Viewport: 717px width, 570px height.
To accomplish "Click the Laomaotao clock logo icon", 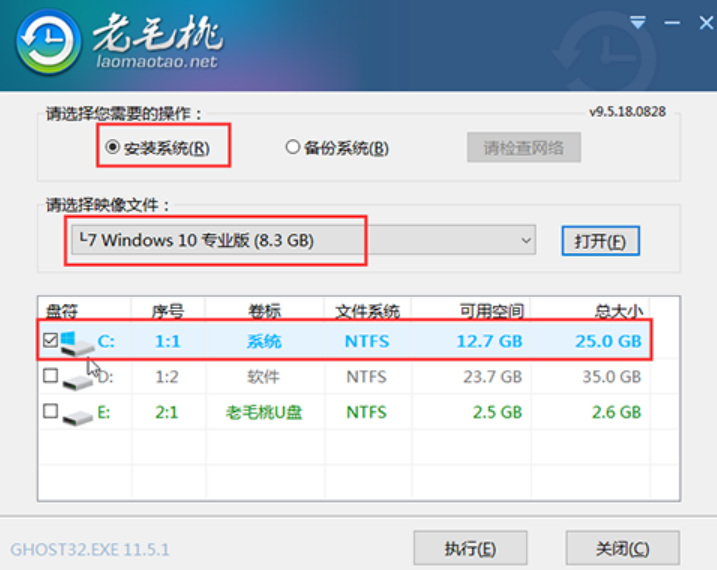I will [x=48, y=42].
